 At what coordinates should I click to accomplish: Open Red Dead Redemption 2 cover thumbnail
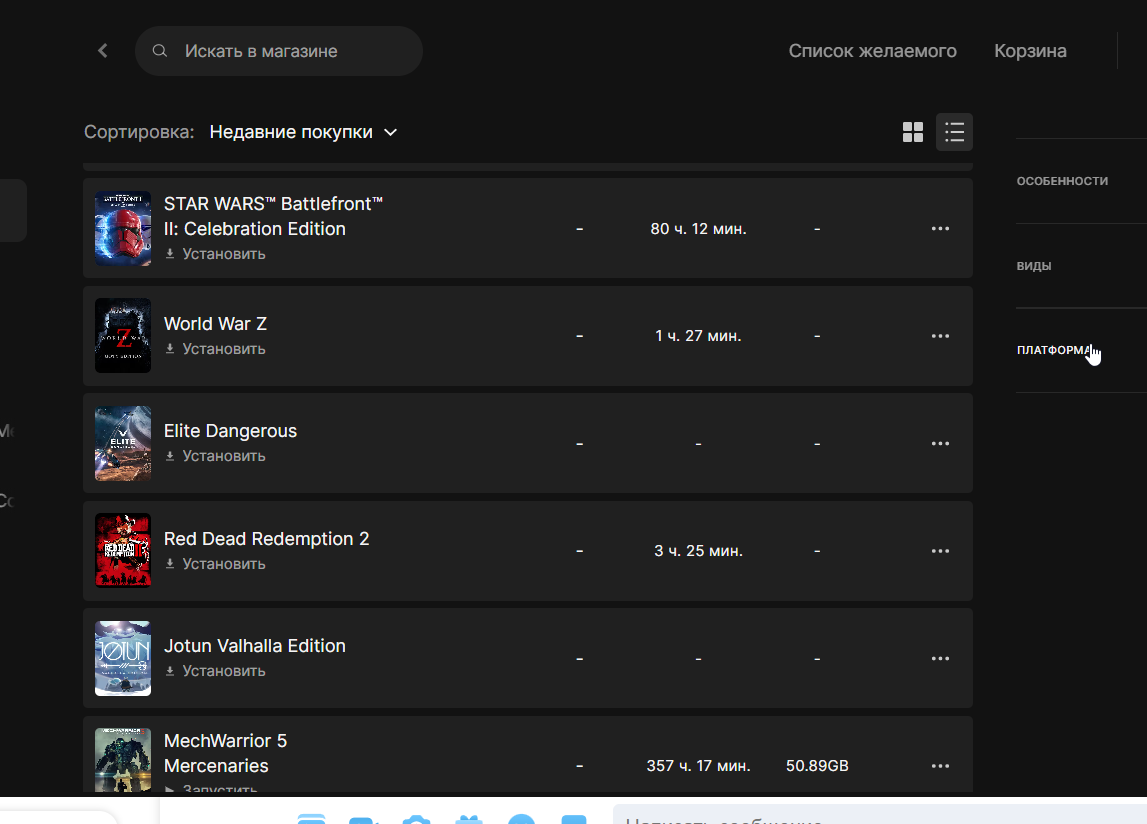123,550
